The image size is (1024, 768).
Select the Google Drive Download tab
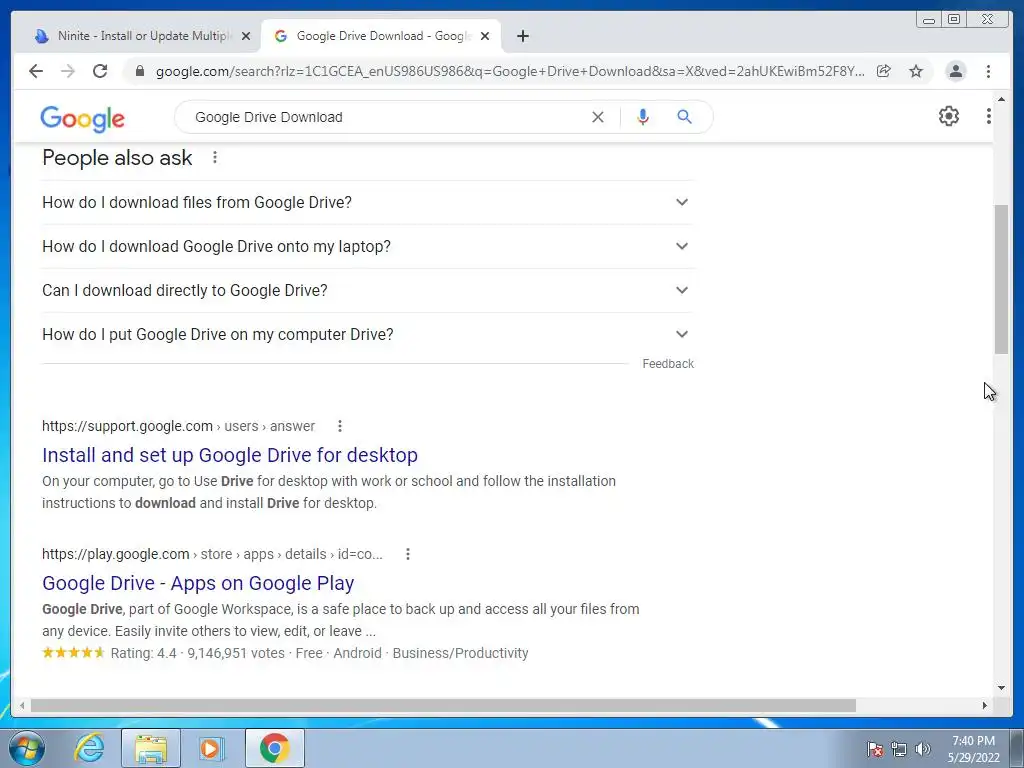tap(381, 36)
